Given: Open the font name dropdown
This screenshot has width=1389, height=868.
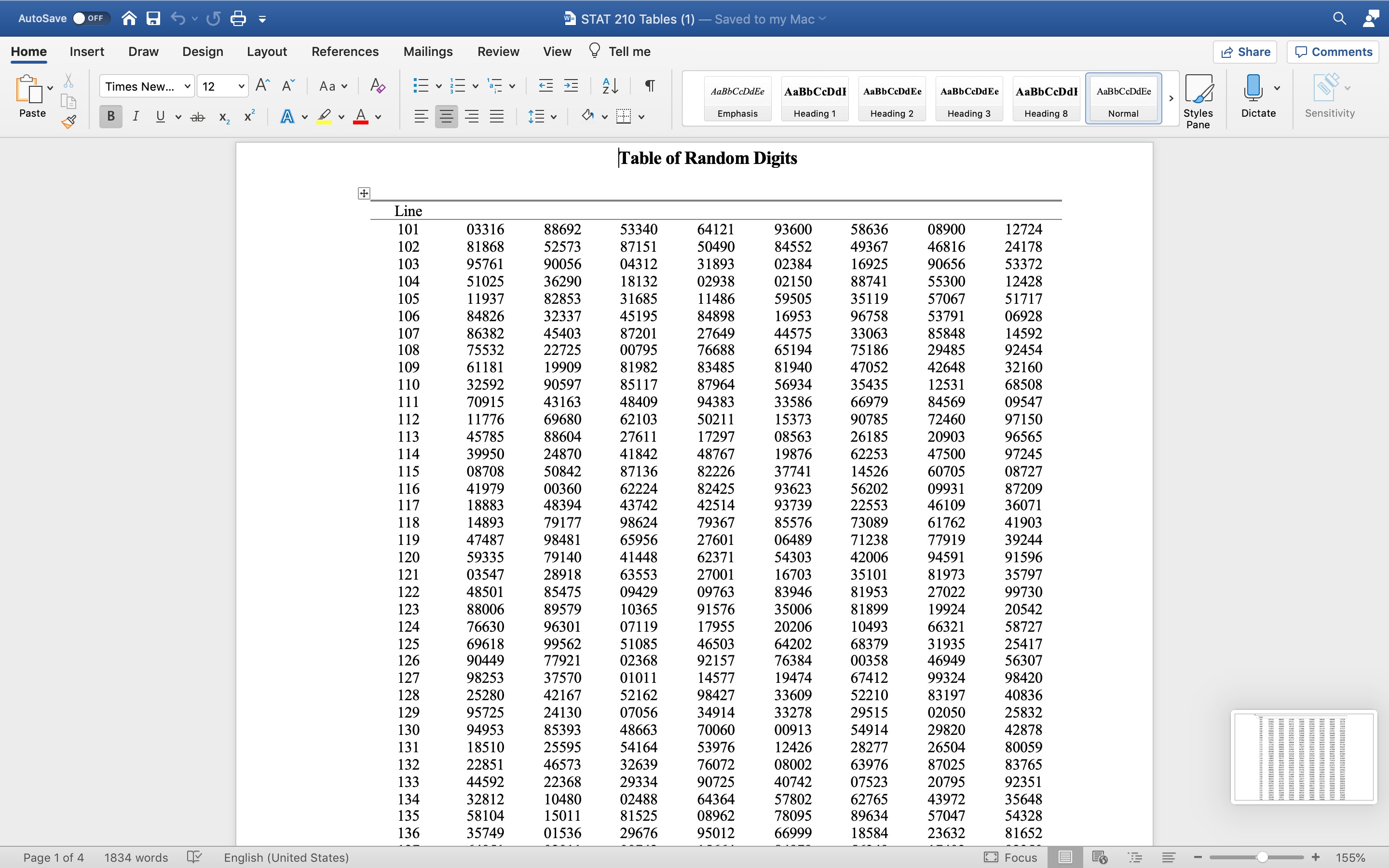Looking at the screenshot, I should tap(187, 87).
